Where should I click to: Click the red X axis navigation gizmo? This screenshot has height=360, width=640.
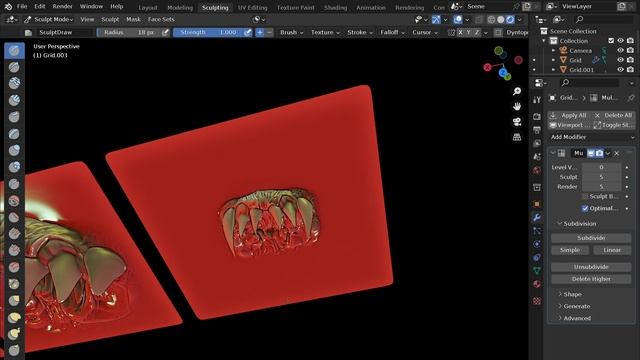pos(487,67)
